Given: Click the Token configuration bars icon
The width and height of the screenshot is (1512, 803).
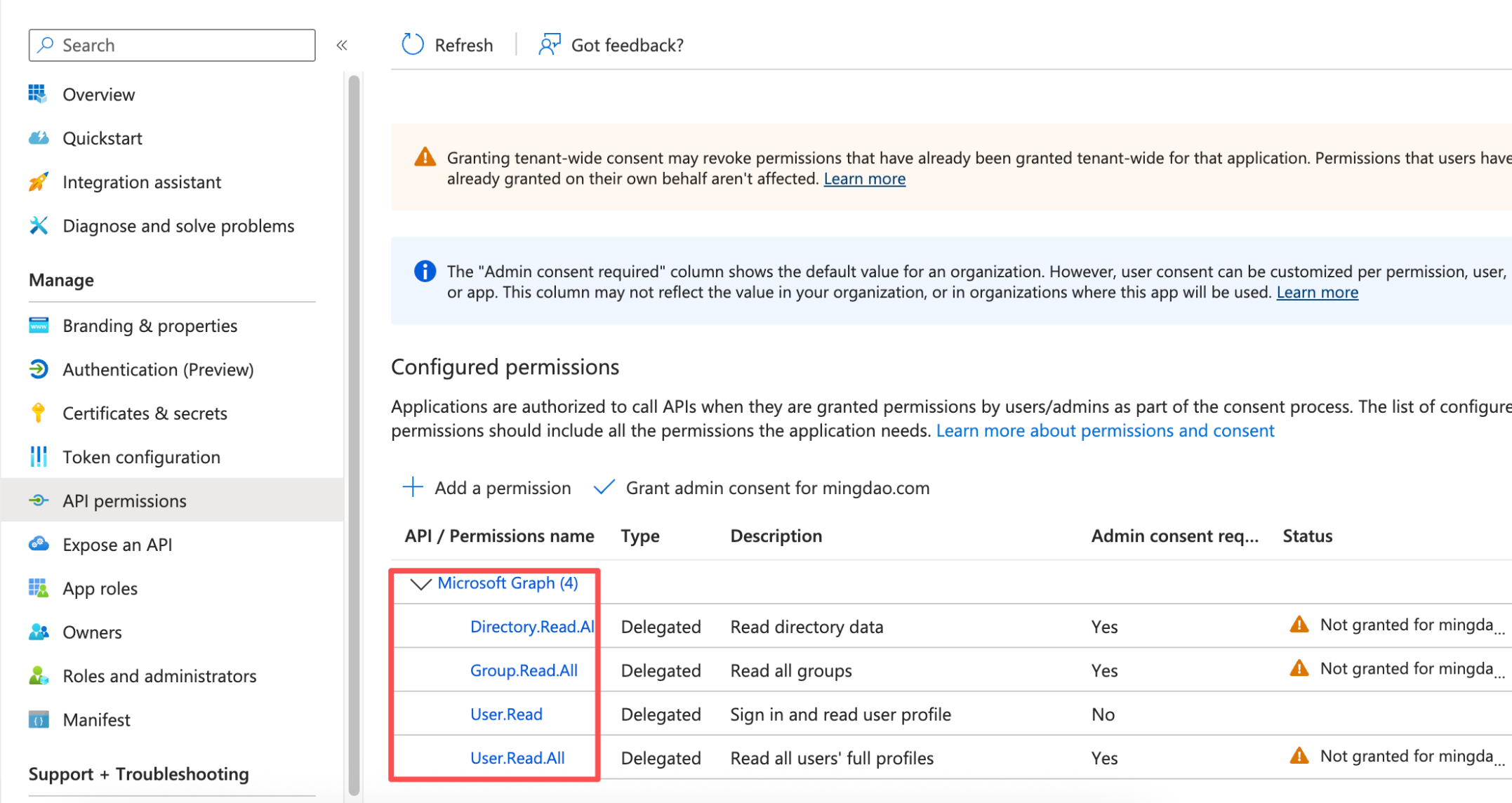Looking at the screenshot, I should click(x=39, y=457).
